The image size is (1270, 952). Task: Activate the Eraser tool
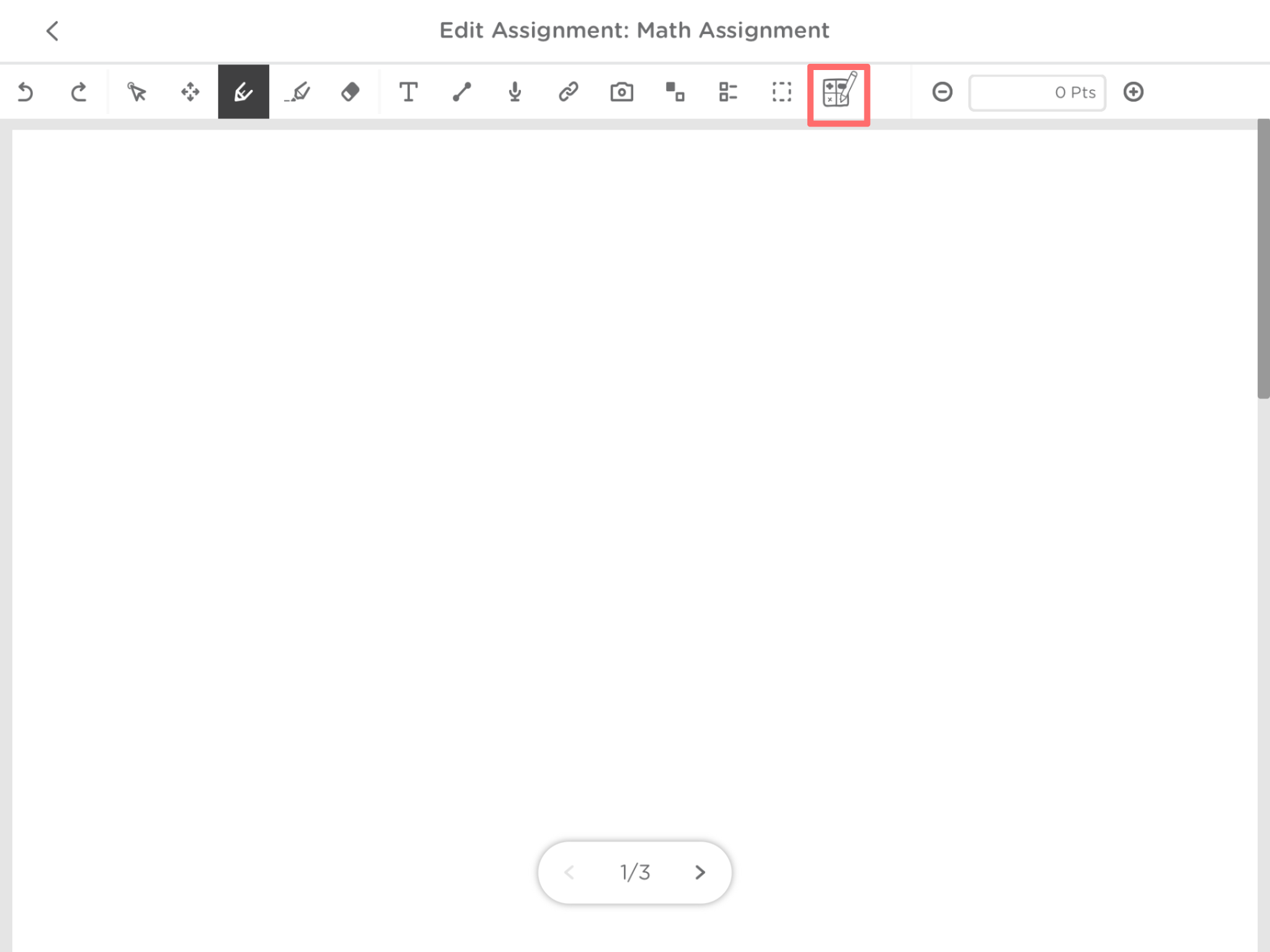pos(349,92)
